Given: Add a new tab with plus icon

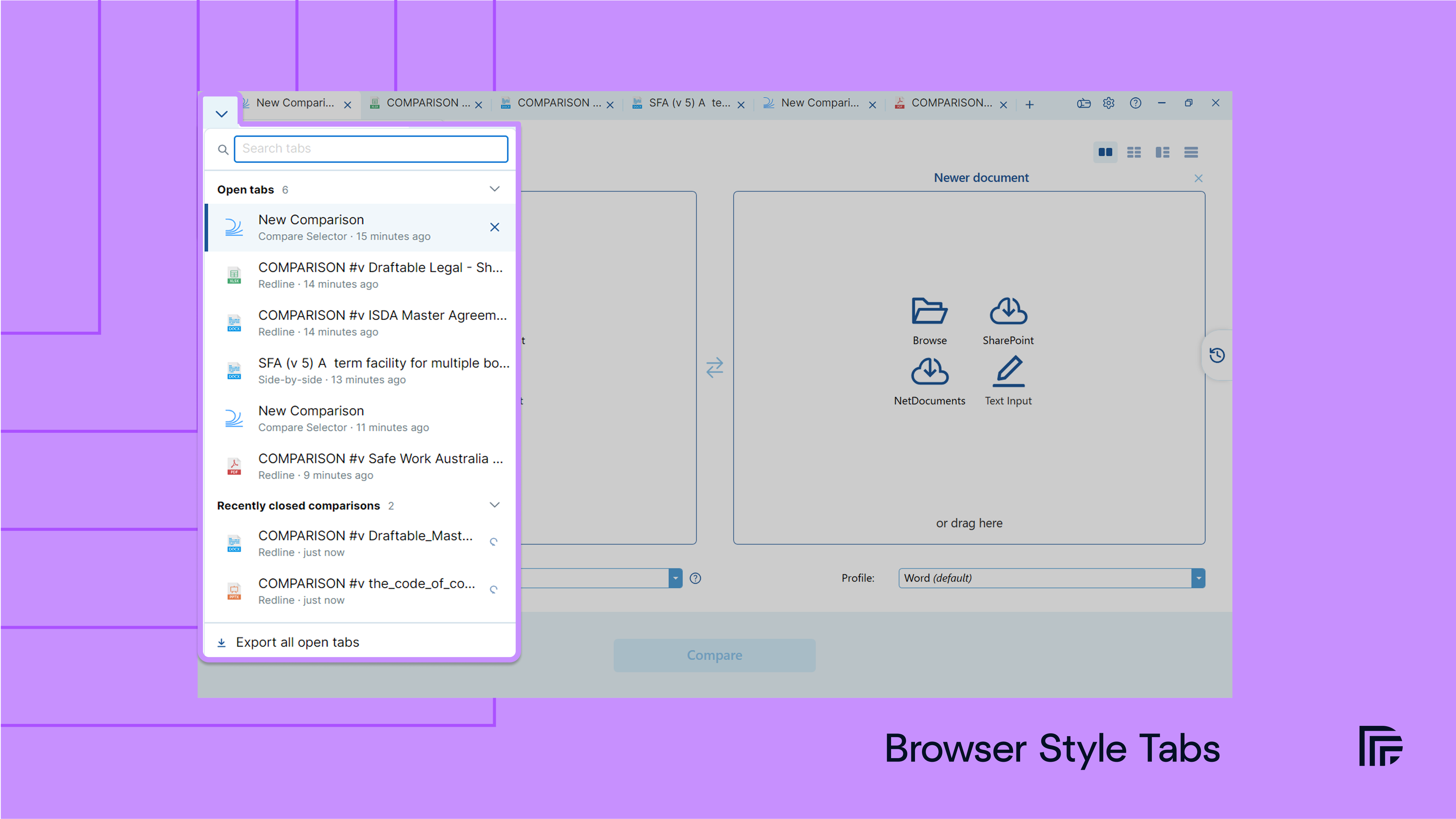Looking at the screenshot, I should [x=1030, y=104].
